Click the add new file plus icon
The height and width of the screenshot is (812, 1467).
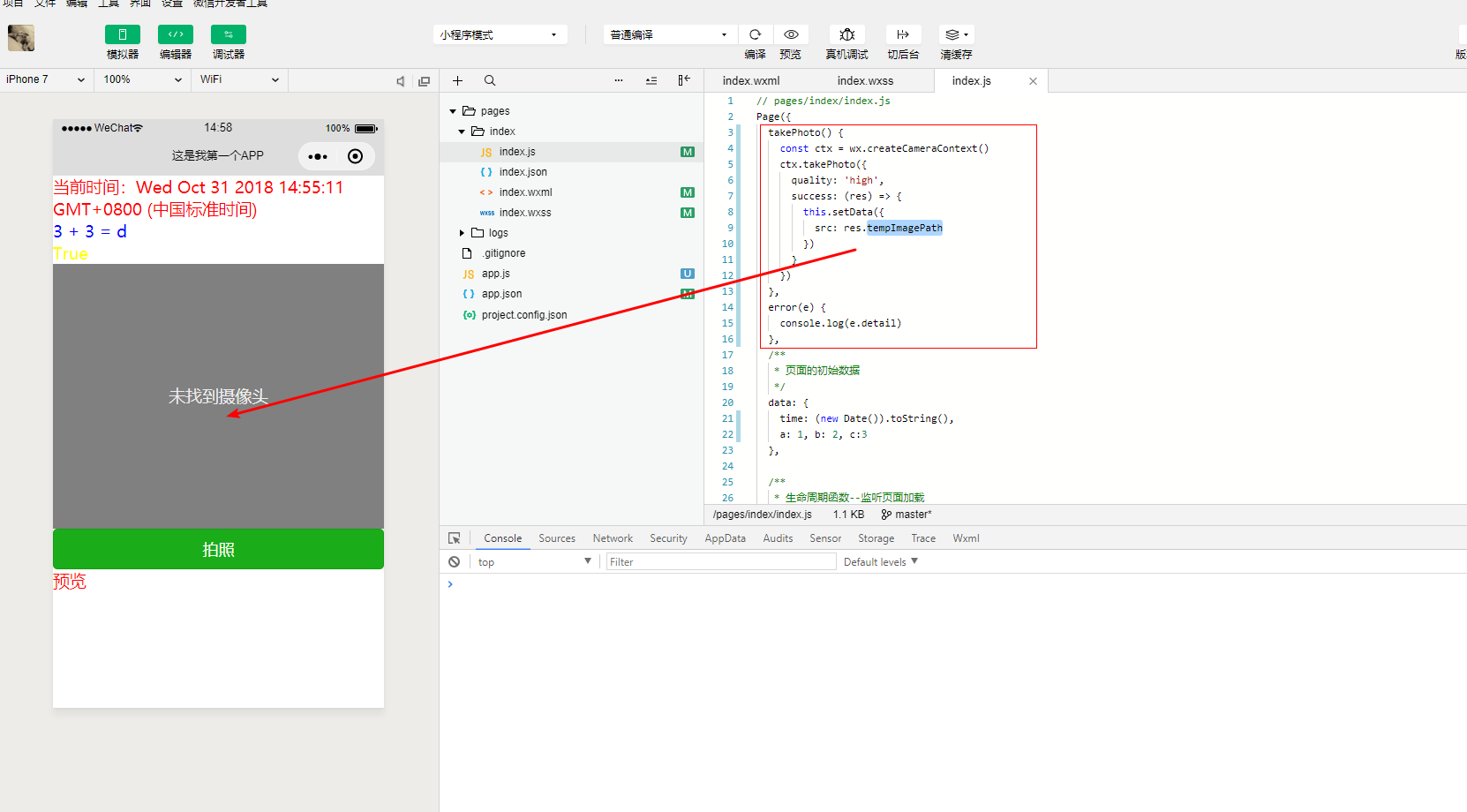(457, 80)
